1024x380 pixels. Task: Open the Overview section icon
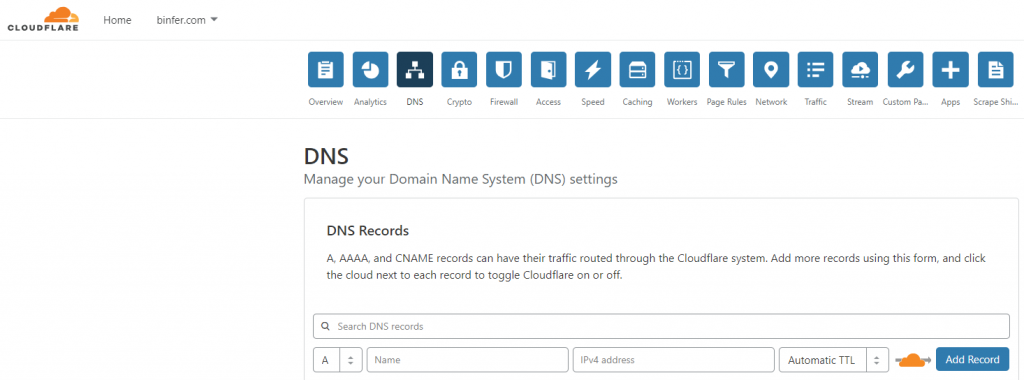coord(326,70)
